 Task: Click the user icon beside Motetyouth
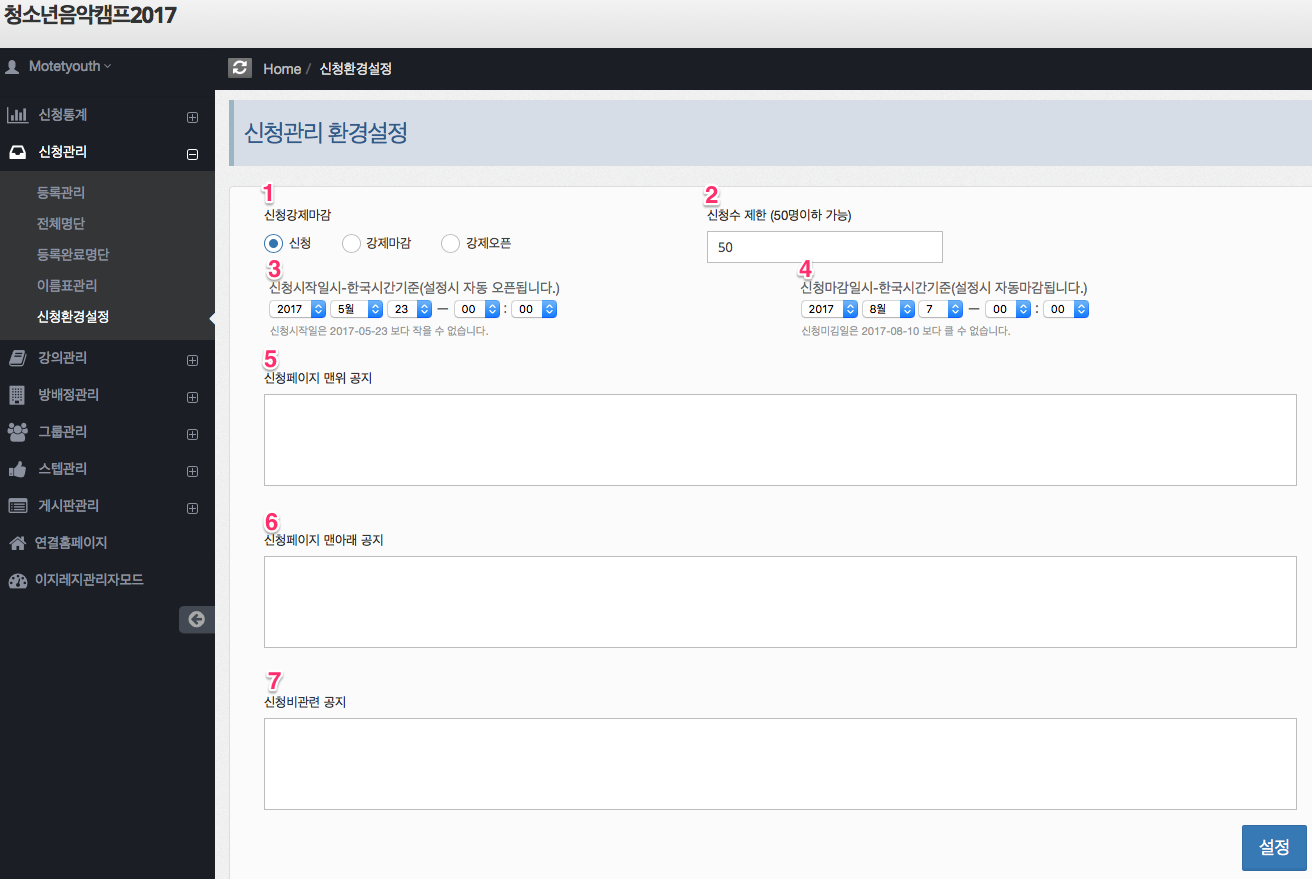pyautogui.click(x=13, y=67)
